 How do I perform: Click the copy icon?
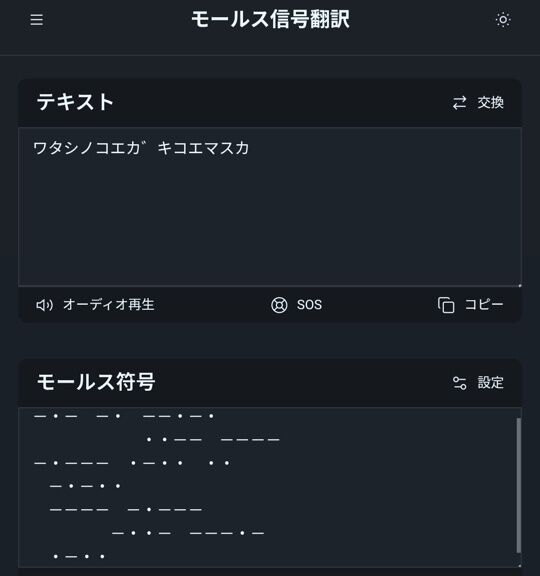pyautogui.click(x=446, y=305)
